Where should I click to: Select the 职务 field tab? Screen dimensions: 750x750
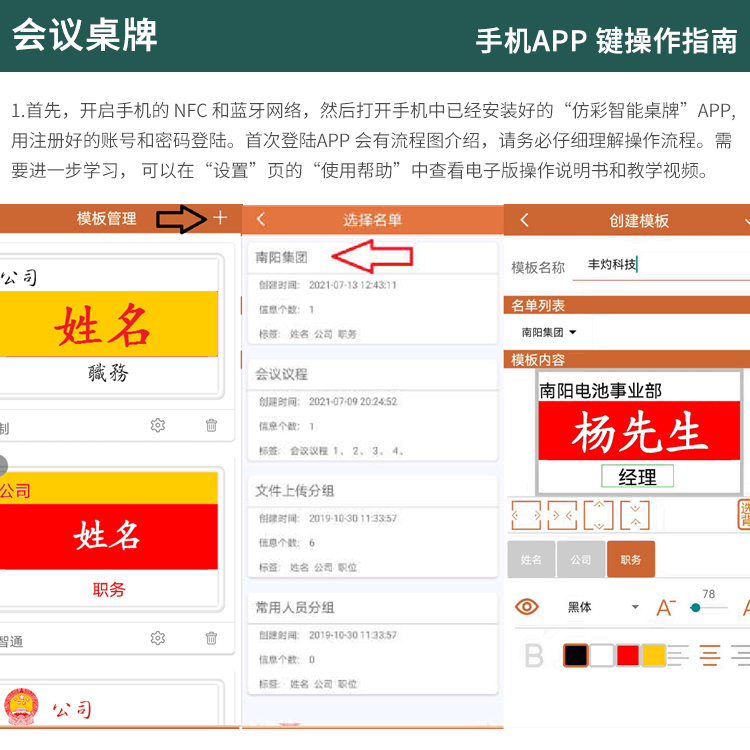[x=631, y=560]
